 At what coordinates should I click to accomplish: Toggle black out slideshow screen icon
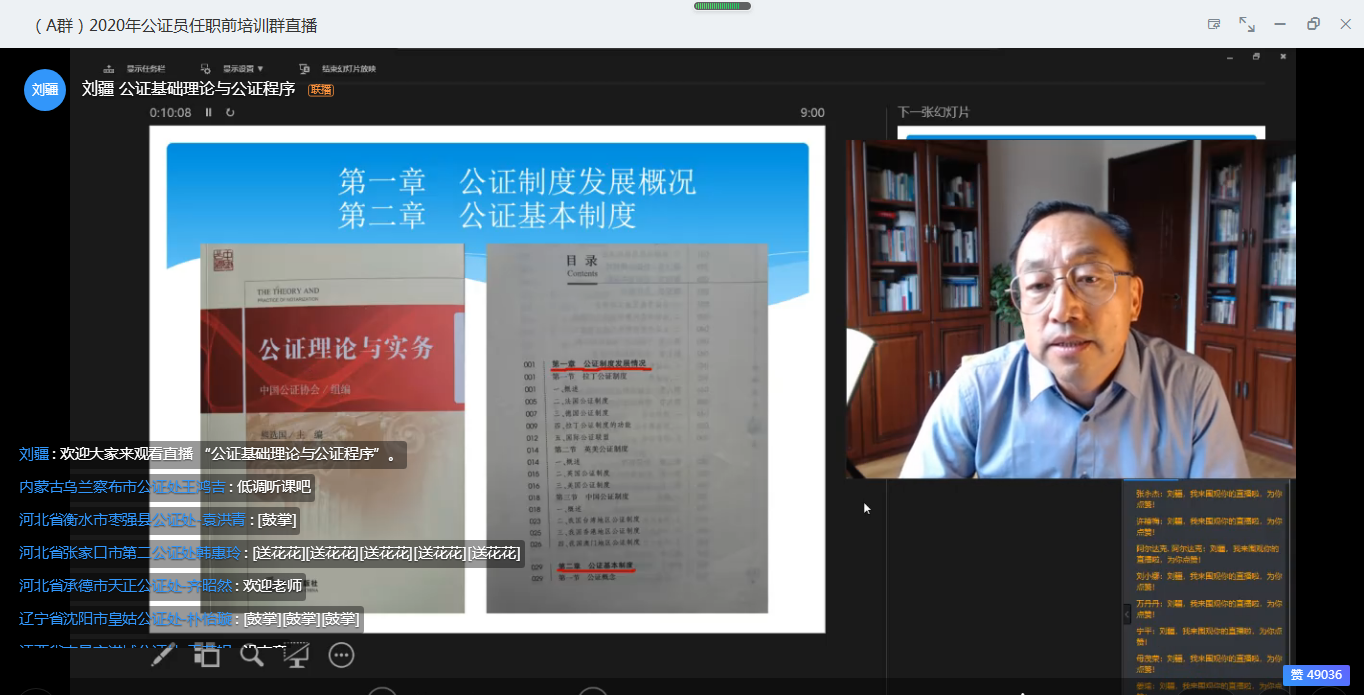click(296, 655)
